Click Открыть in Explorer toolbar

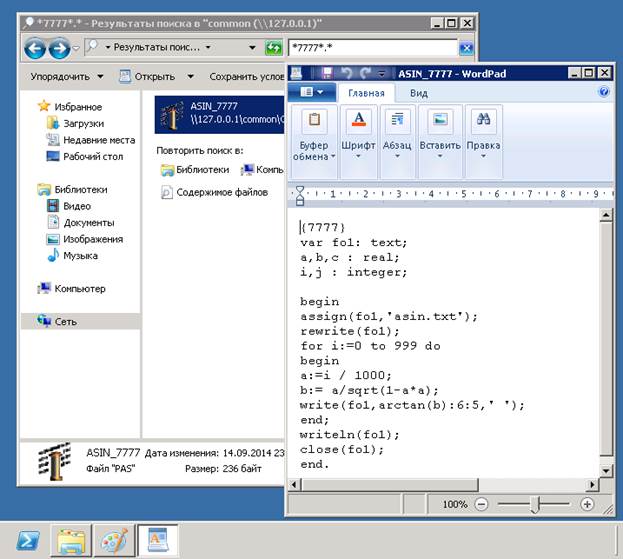(147, 76)
